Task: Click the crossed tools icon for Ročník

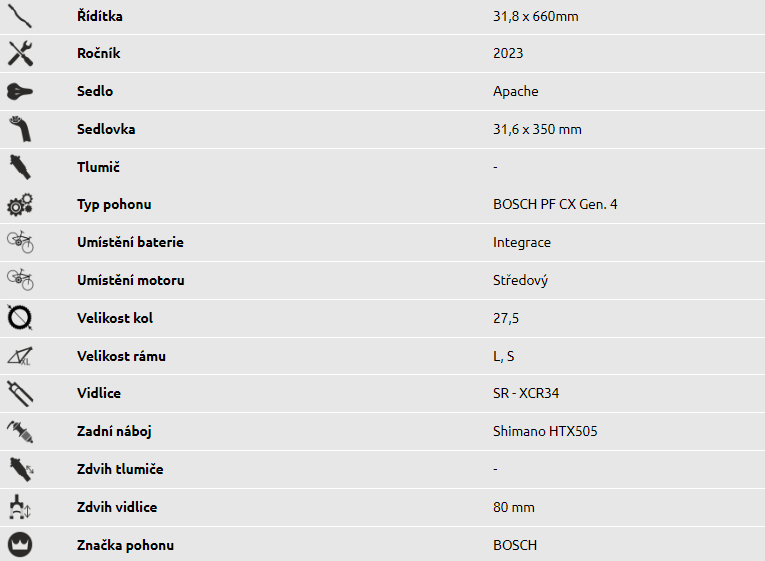Action: 20,53
